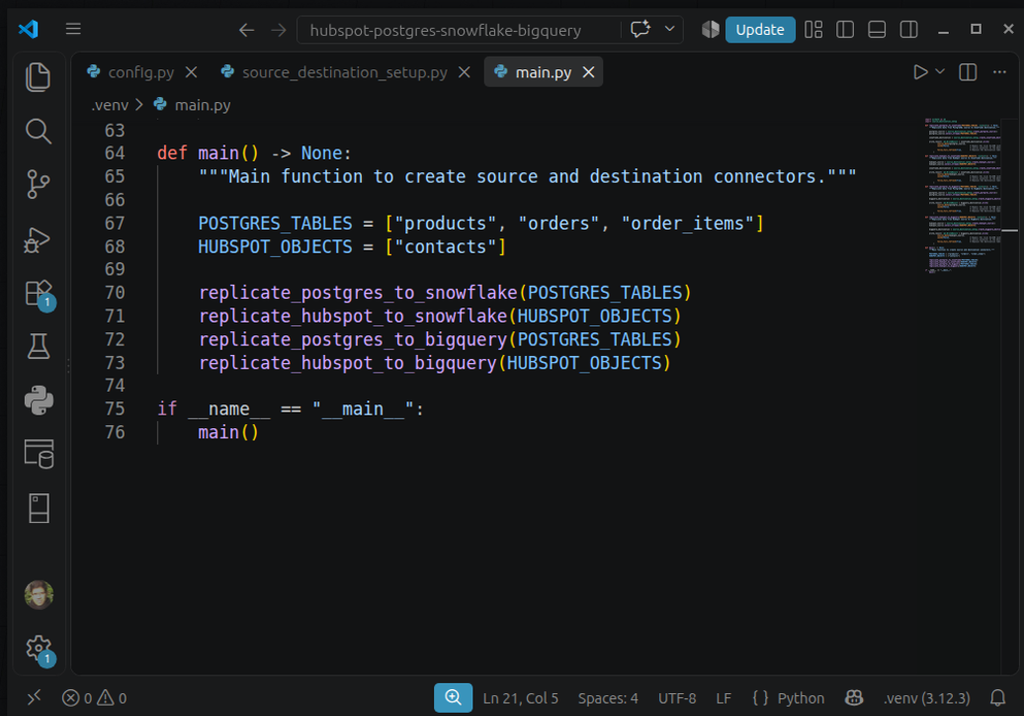Open the Search view
Viewport: 1024px width, 716px height.
39,131
